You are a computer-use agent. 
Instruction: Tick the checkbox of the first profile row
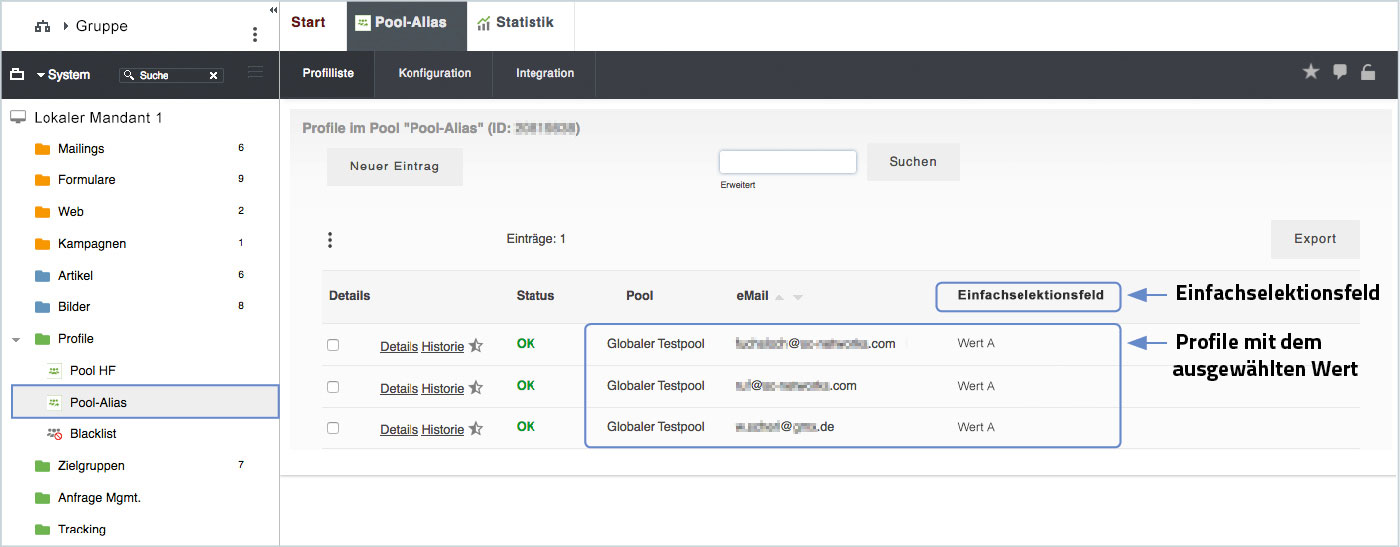pyautogui.click(x=333, y=345)
